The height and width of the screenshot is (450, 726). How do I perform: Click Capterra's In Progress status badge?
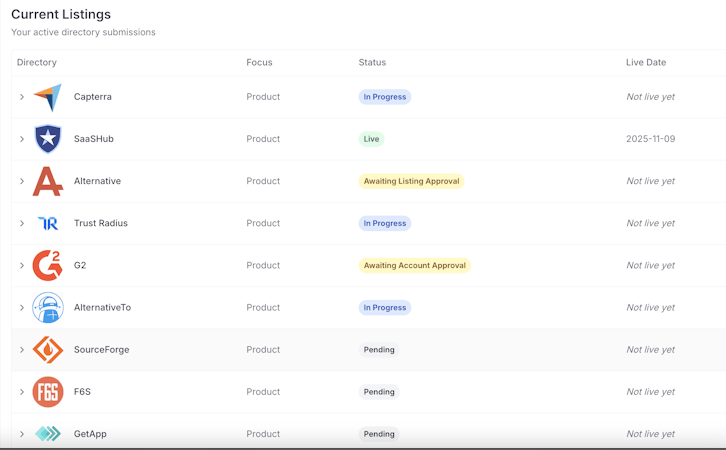tap(385, 97)
